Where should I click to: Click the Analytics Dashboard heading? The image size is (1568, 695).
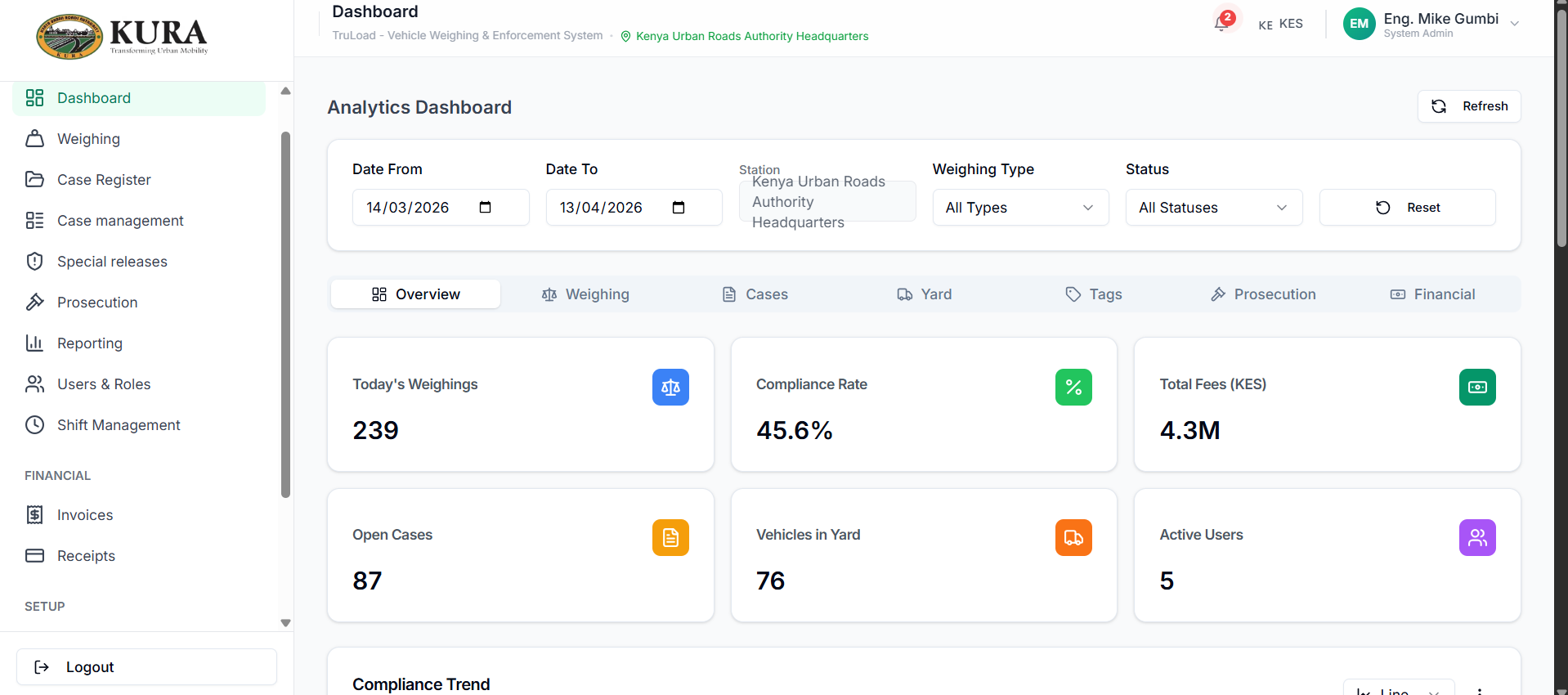tap(419, 107)
